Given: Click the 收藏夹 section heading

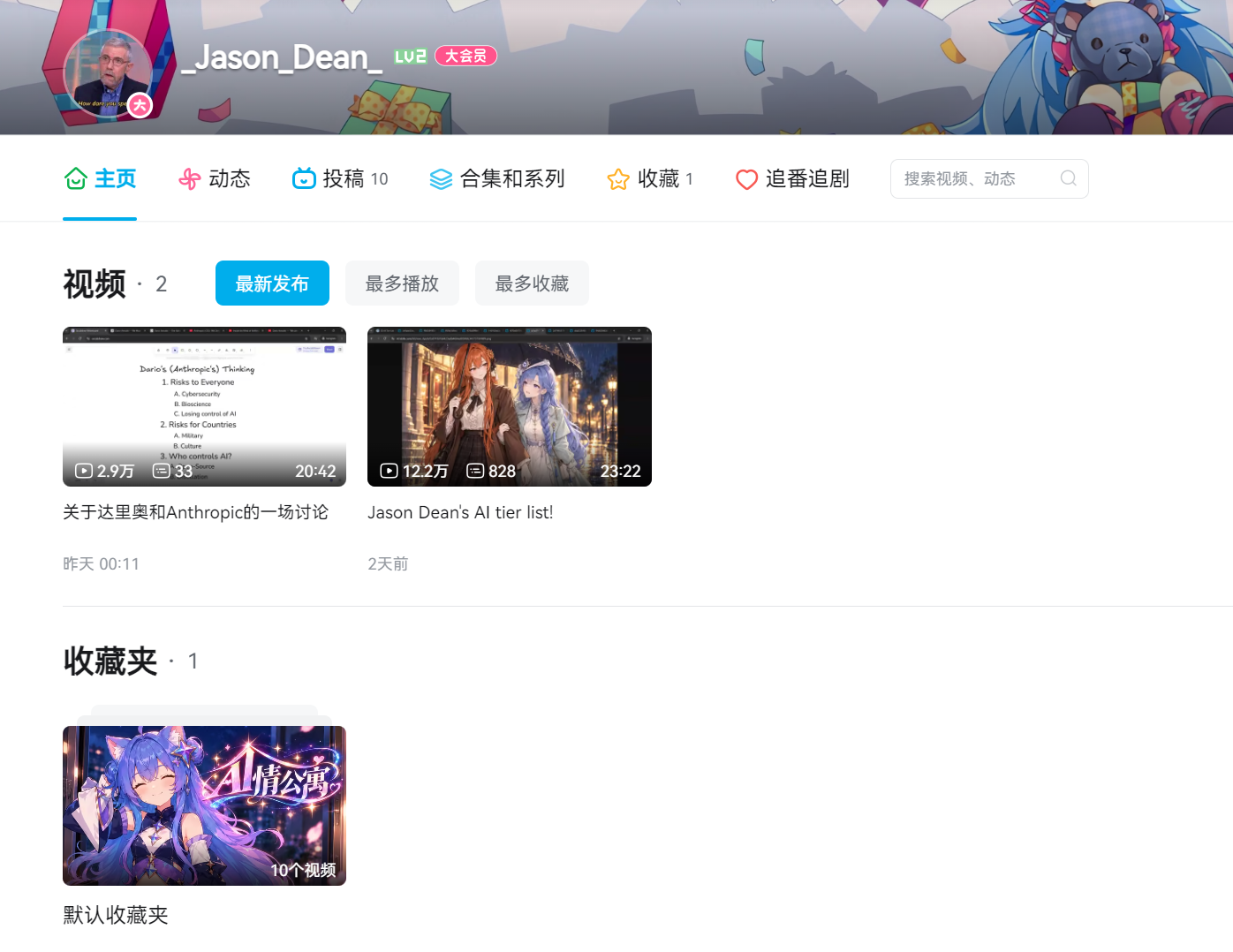Looking at the screenshot, I should [110, 661].
